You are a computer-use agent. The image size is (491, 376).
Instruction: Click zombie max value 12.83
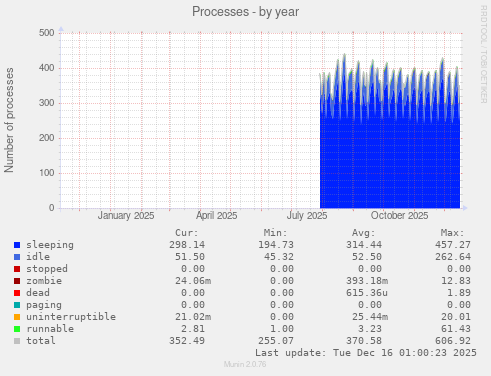point(456,281)
